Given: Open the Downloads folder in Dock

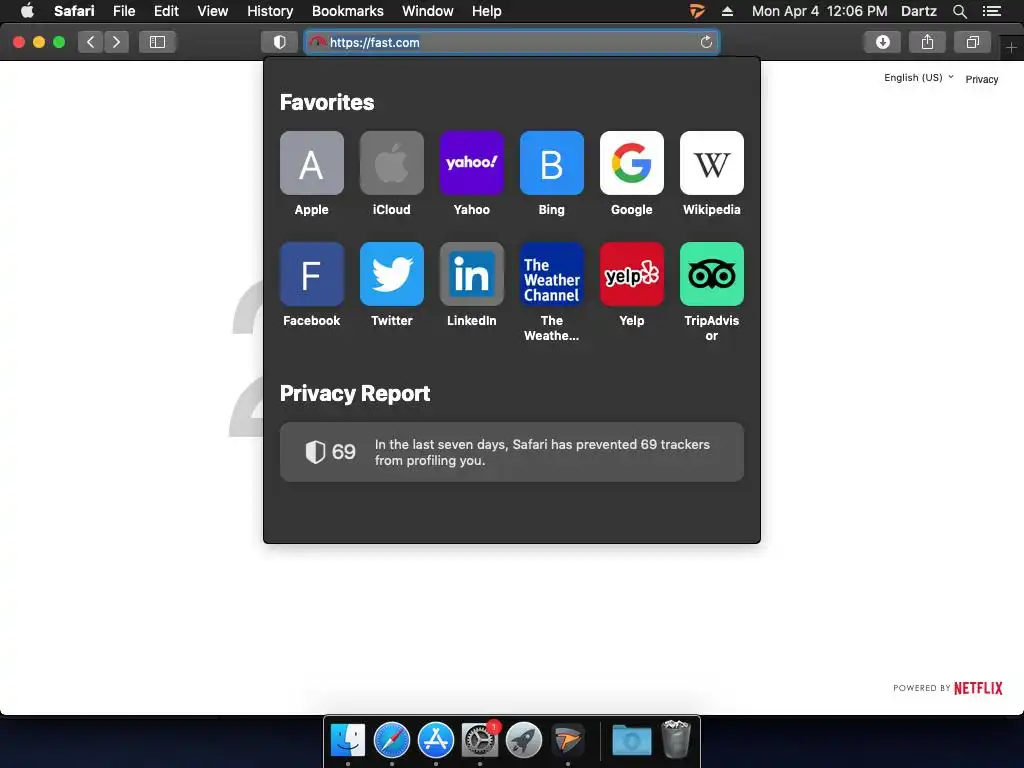Looking at the screenshot, I should point(632,740).
